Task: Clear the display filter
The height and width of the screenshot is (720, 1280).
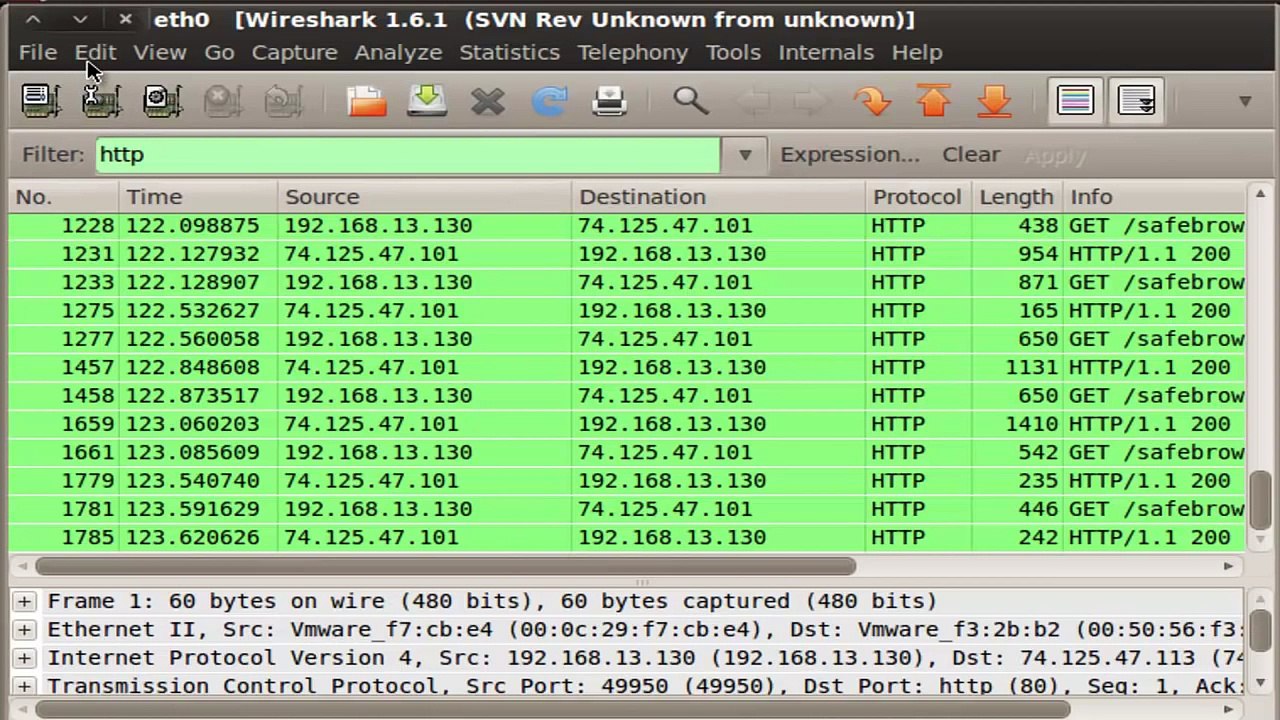Action: coord(970,155)
